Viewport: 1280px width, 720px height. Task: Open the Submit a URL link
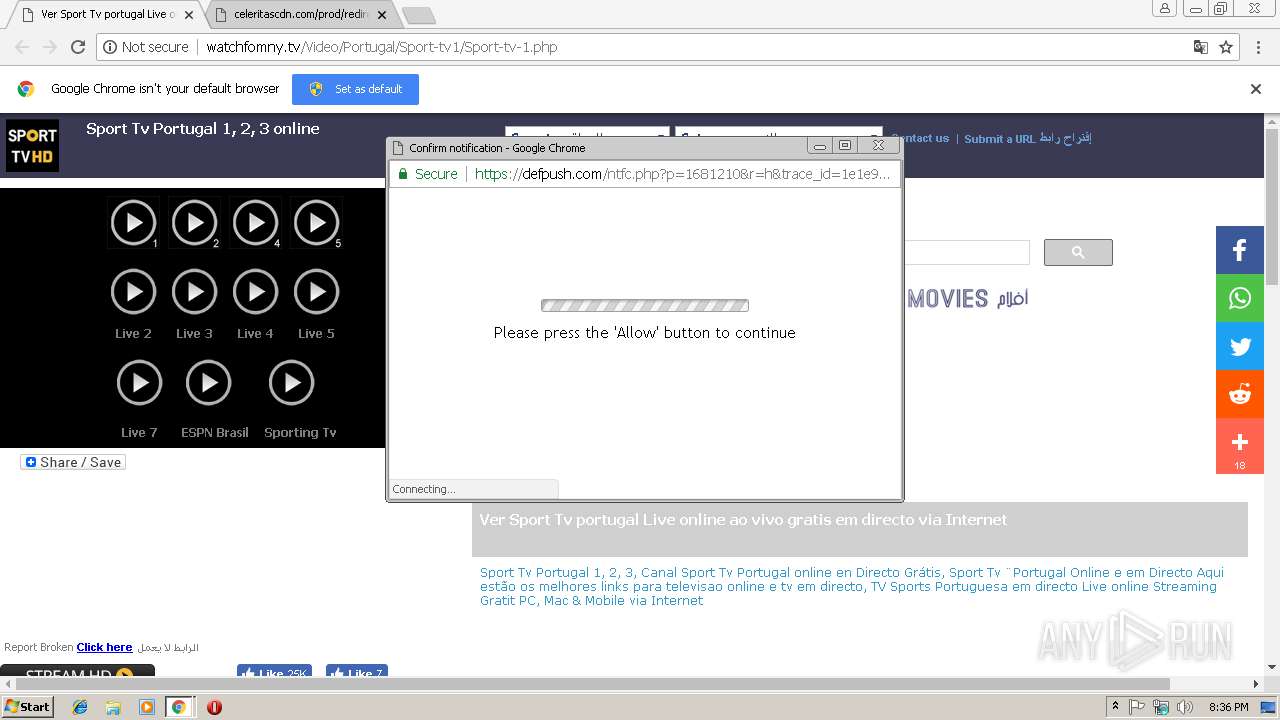1027,138
